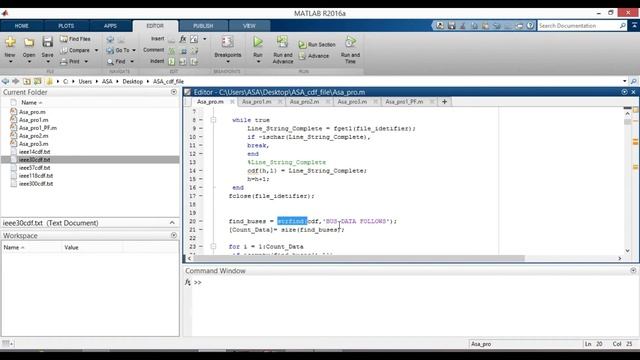The image size is (640, 360).
Task: Click the Run Section button
Action: pos(317,44)
